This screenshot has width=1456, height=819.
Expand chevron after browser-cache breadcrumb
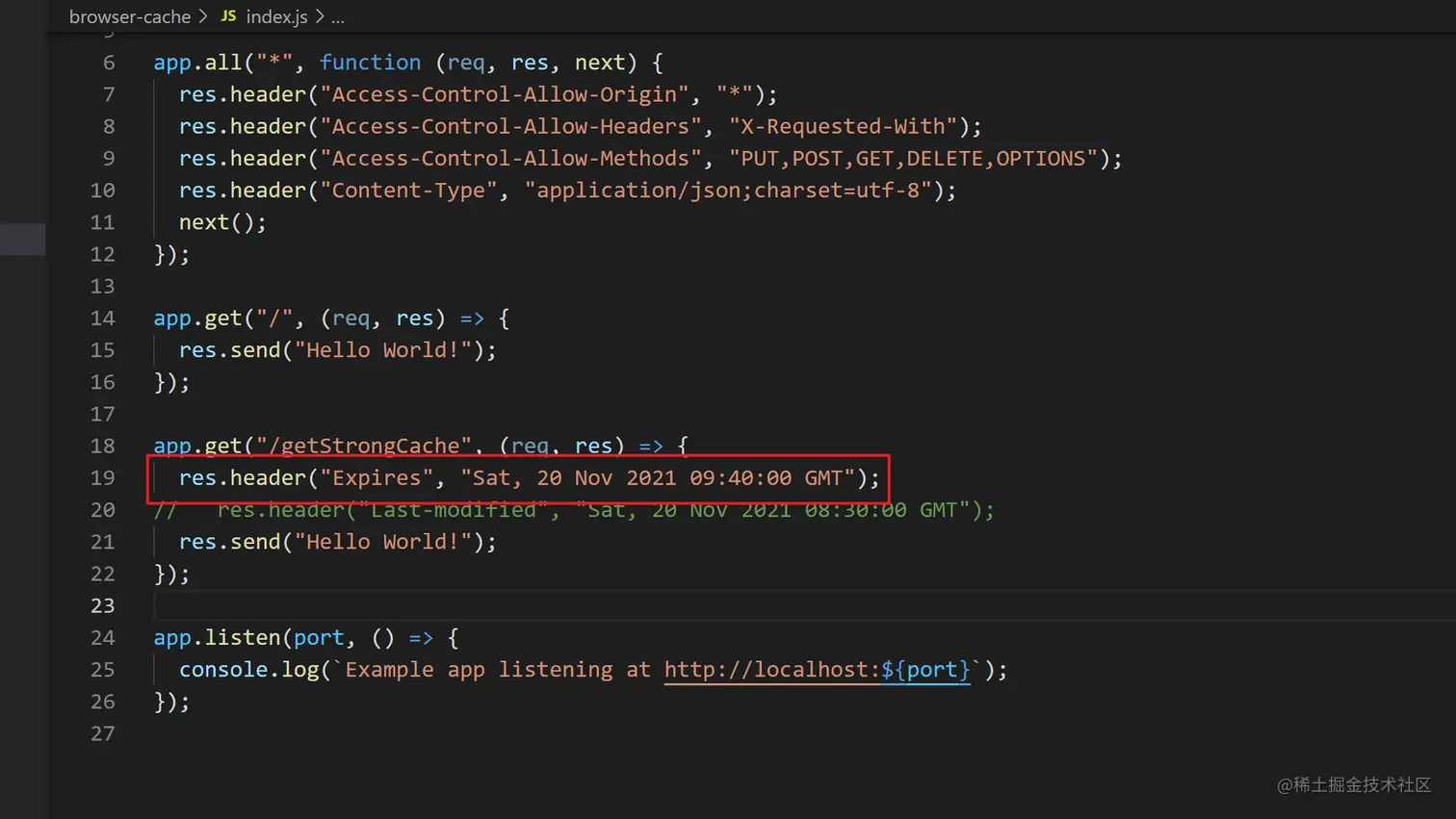click(x=203, y=16)
